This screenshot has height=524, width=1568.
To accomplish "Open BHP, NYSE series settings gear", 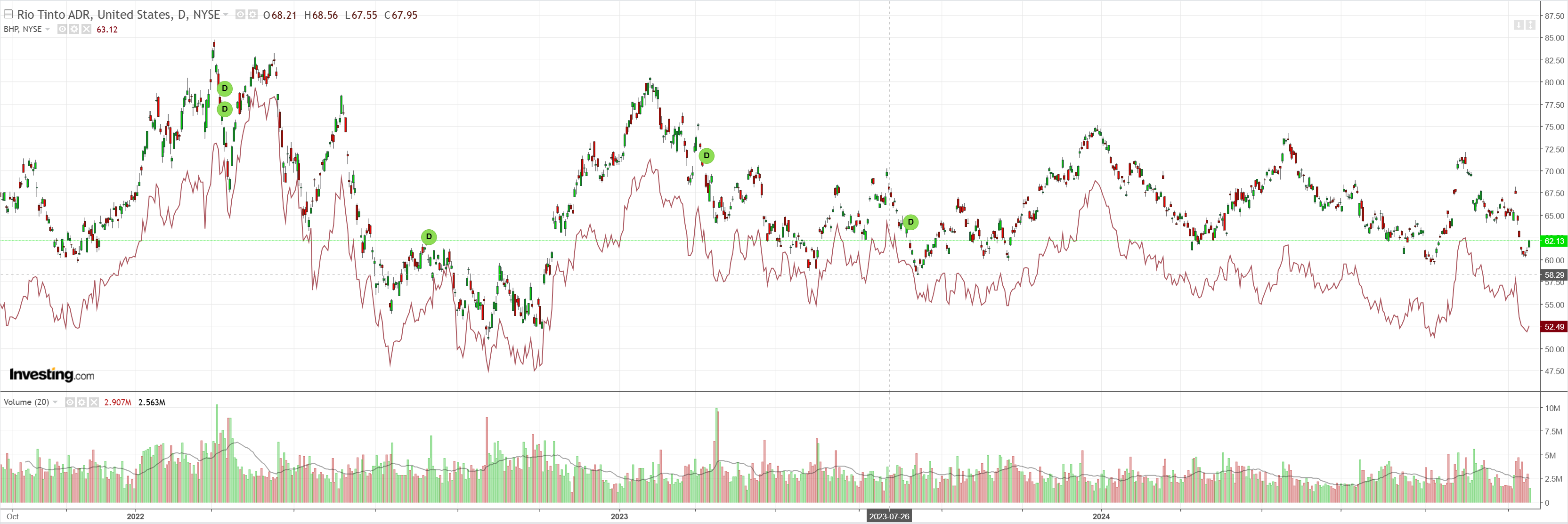I will pyautogui.click(x=74, y=29).
